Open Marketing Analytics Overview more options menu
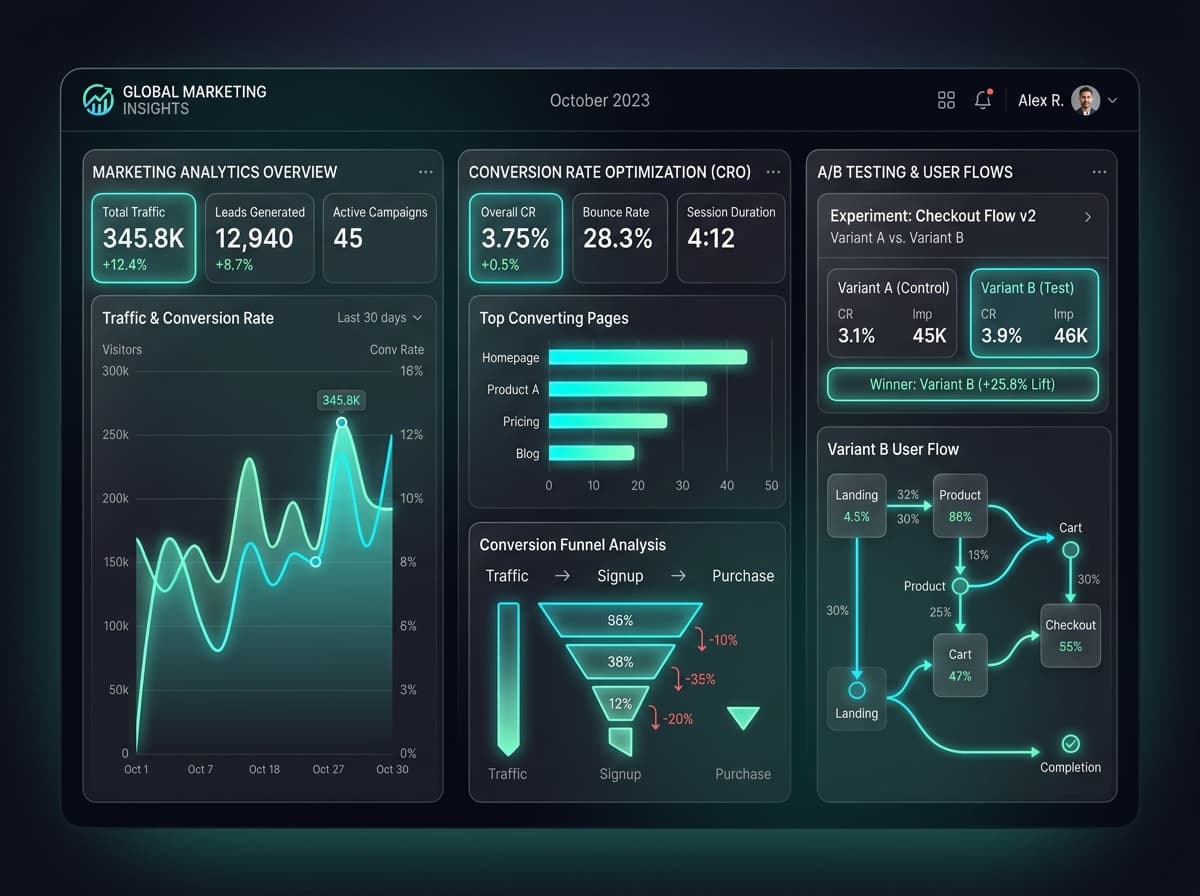1200x896 pixels. (426, 172)
